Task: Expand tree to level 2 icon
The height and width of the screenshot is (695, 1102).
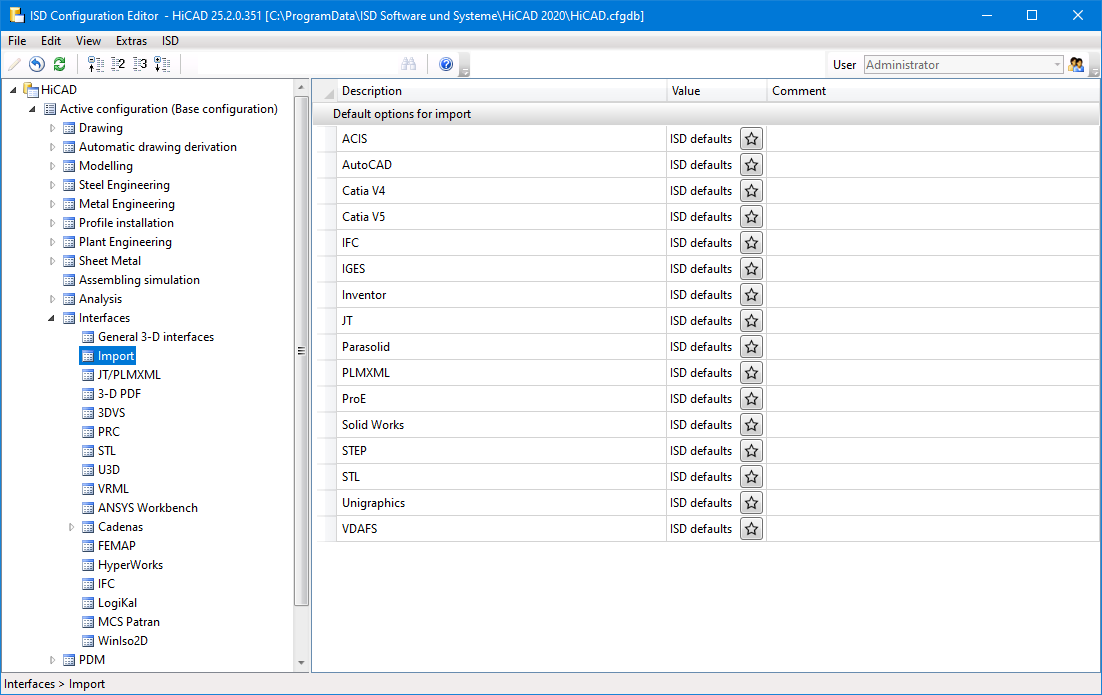Action: pos(118,64)
